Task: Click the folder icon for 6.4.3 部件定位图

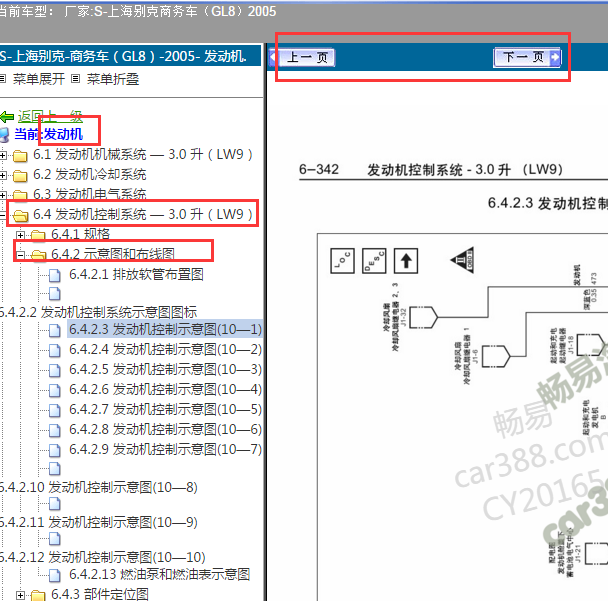Action: pos(38,595)
